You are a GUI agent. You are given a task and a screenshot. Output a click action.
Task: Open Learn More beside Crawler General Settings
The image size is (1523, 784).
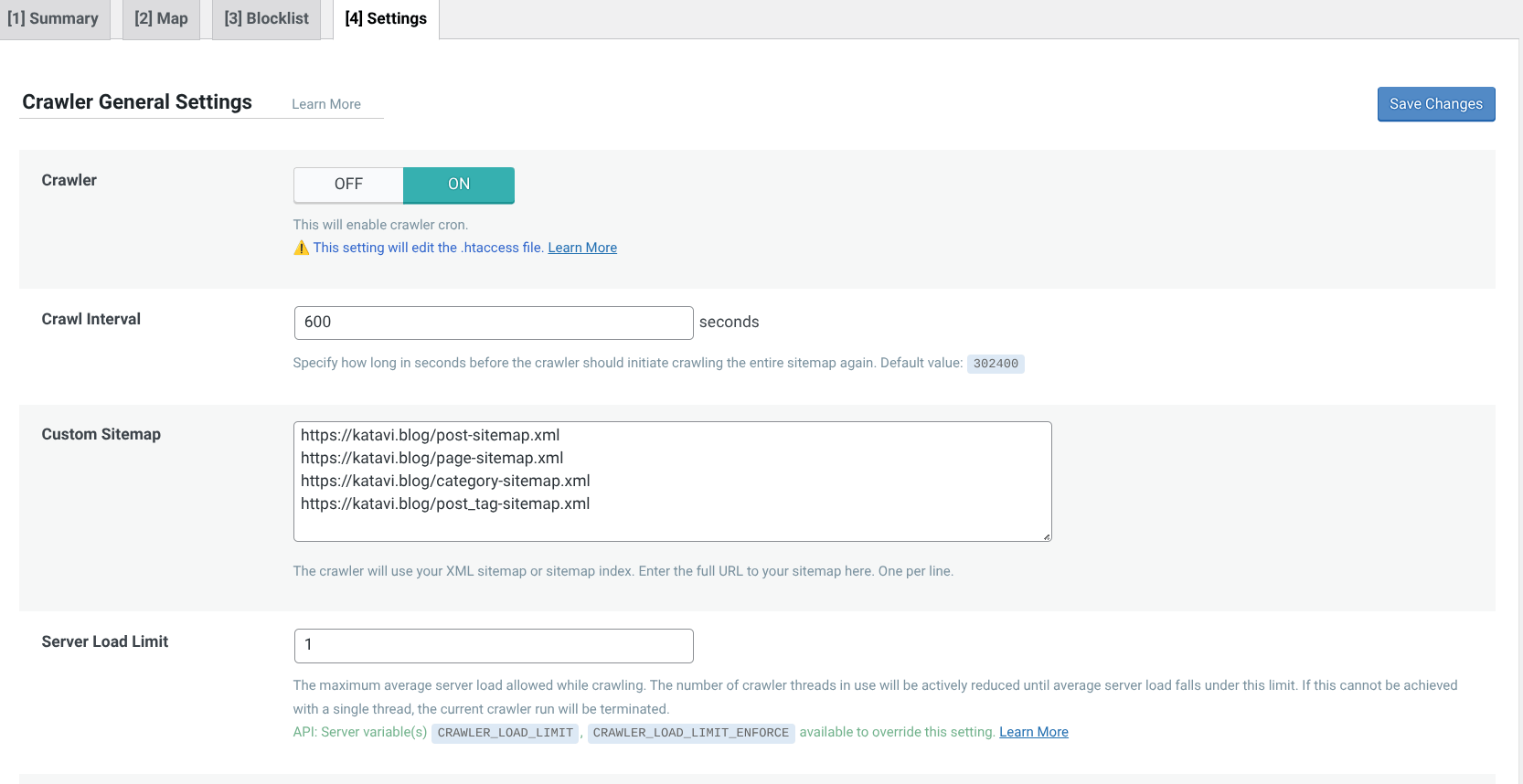(325, 104)
